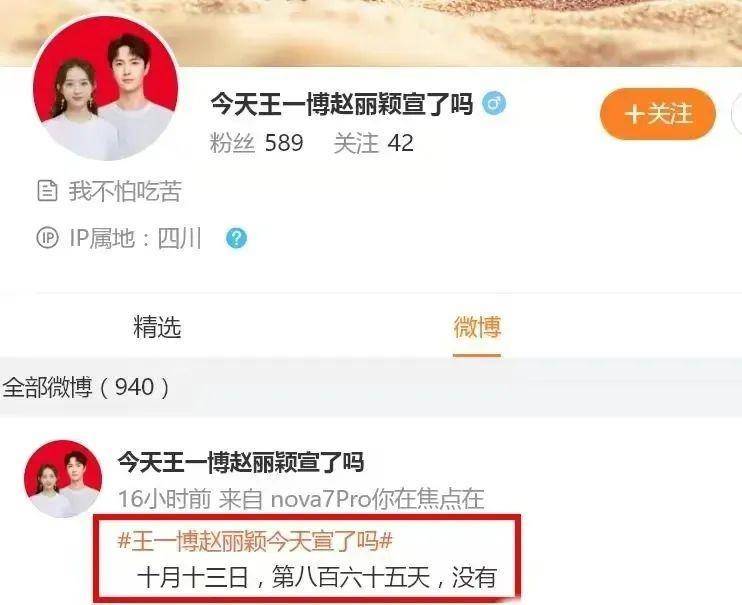Click the post source nova7Pro你在焦点在
This screenshot has height=605, width=742.
click(377, 499)
